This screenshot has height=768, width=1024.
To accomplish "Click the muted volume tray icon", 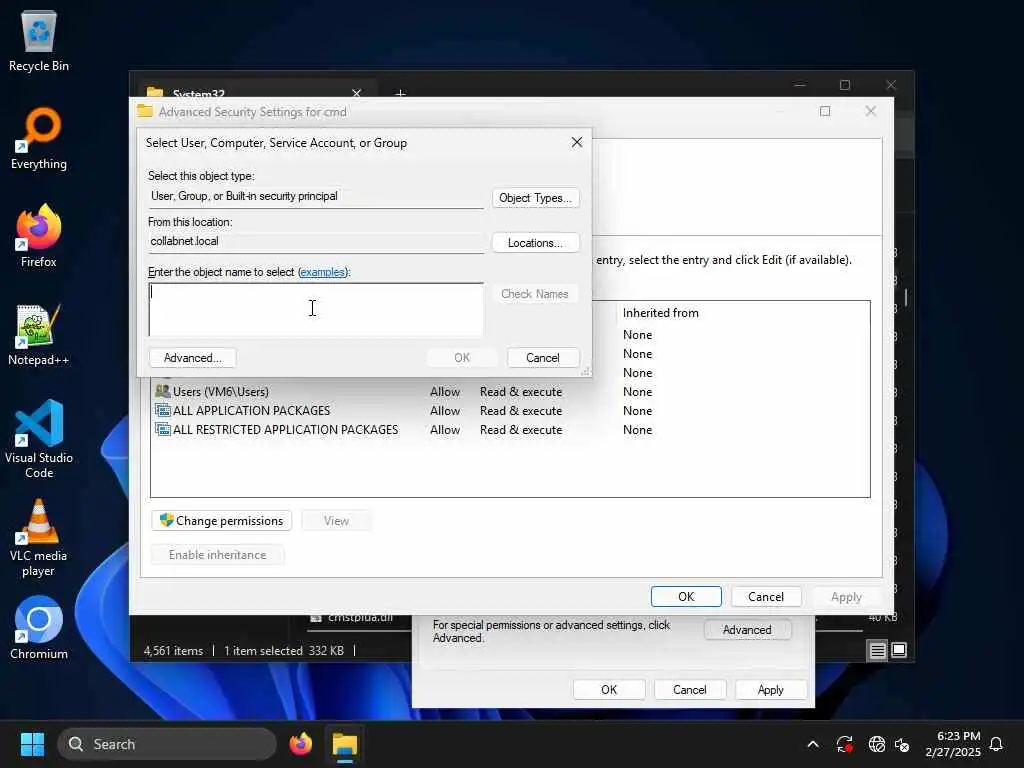I will click(903, 744).
